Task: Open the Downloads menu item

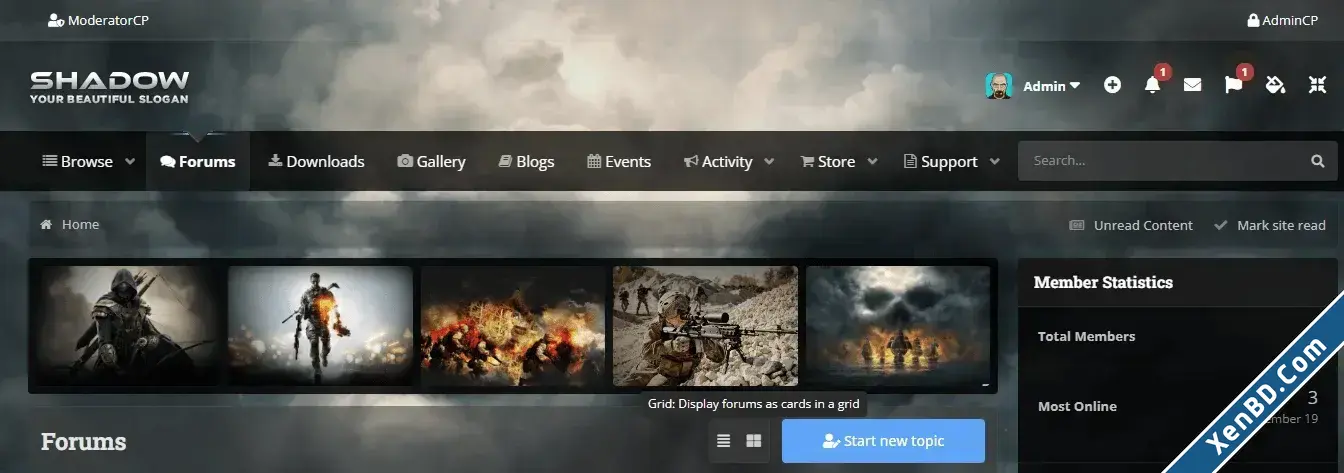Action: coord(316,161)
